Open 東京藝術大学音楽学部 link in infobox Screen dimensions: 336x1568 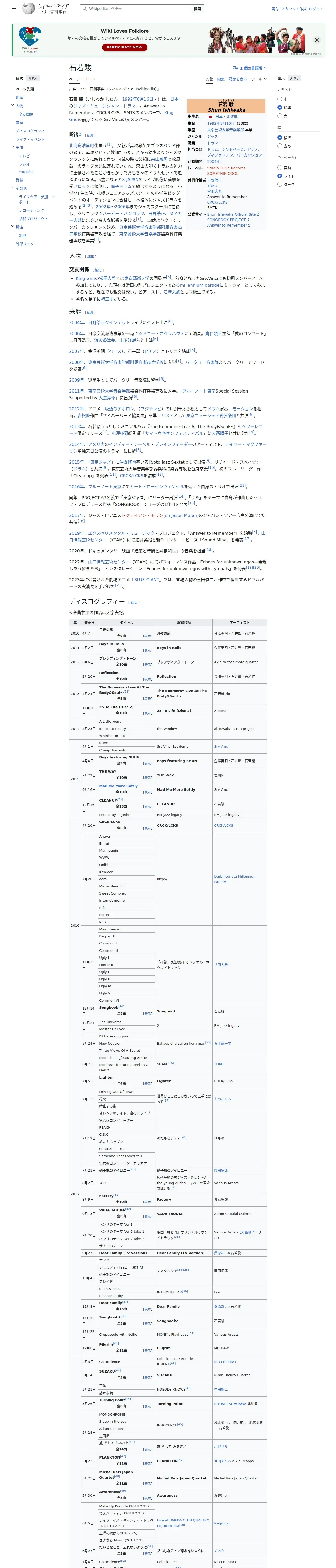click(x=225, y=130)
